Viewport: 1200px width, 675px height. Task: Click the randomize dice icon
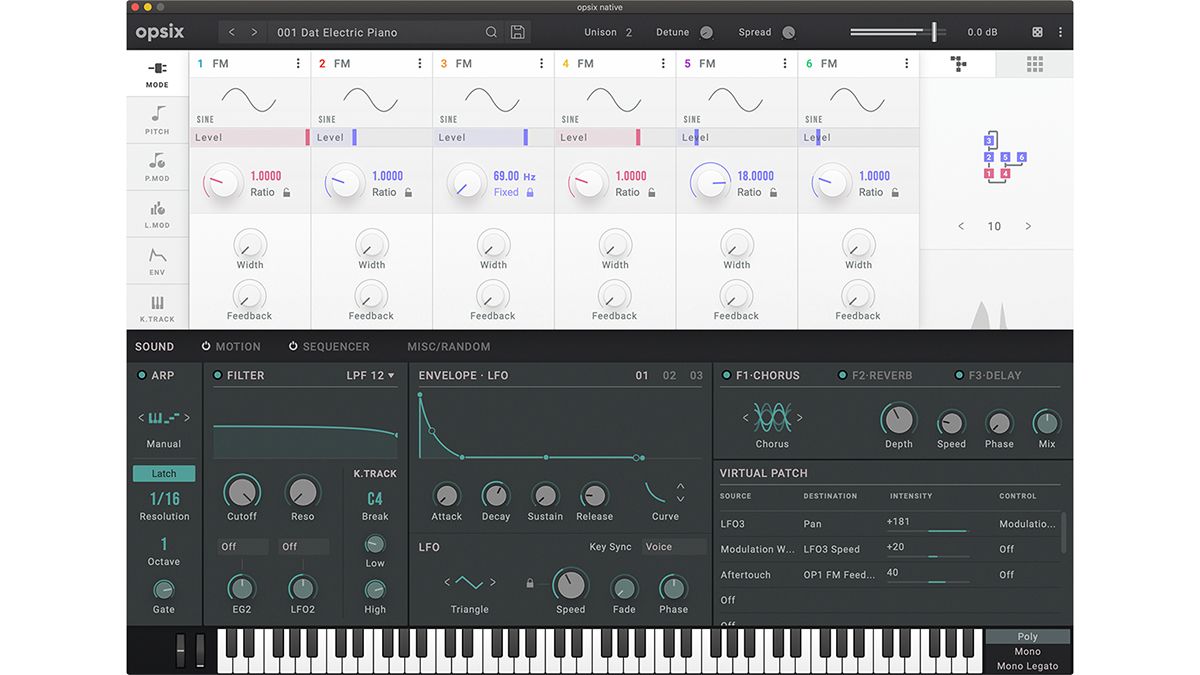pos(1037,32)
